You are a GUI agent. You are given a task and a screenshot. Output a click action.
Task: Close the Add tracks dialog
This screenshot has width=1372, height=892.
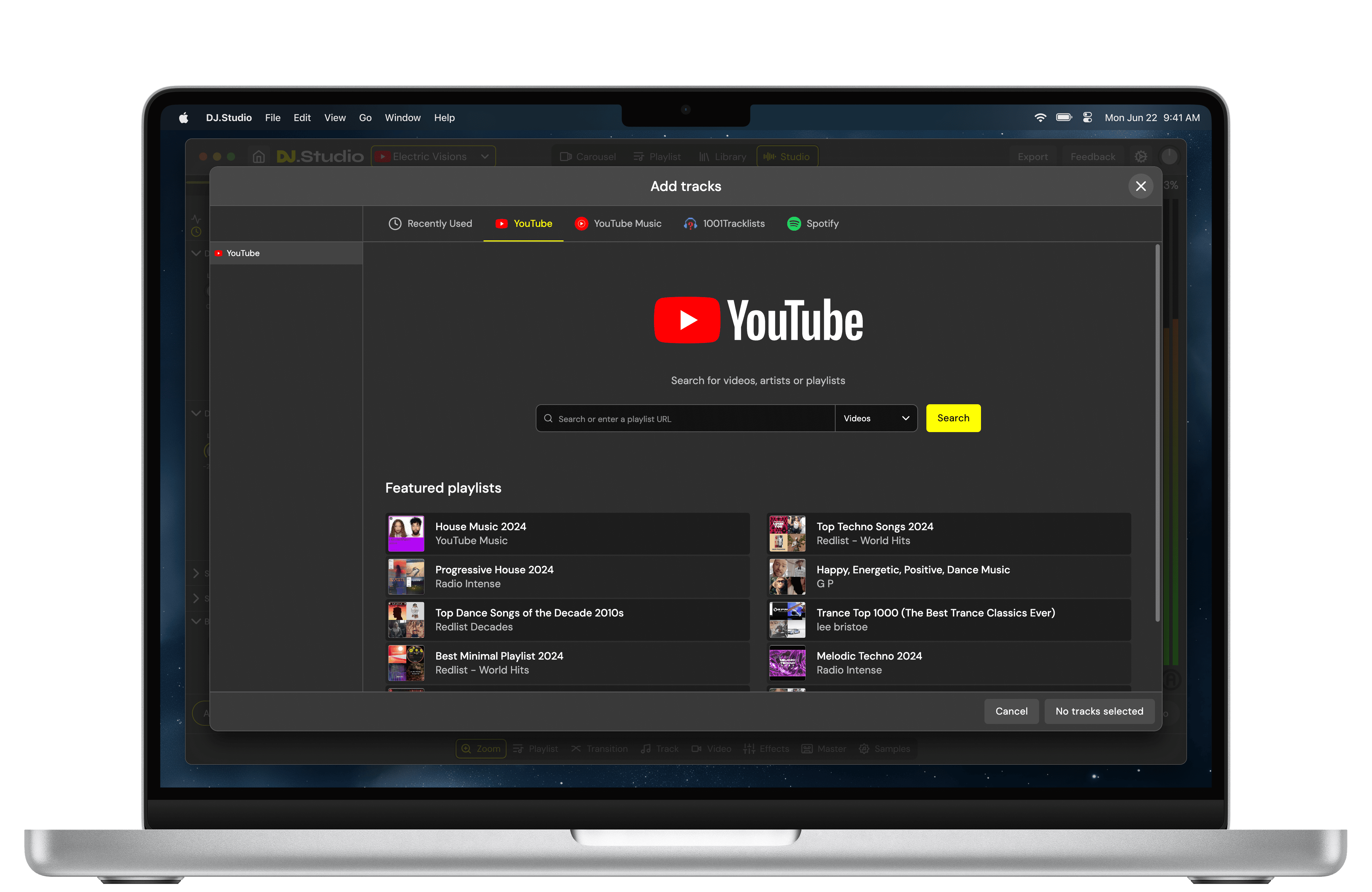[1141, 186]
